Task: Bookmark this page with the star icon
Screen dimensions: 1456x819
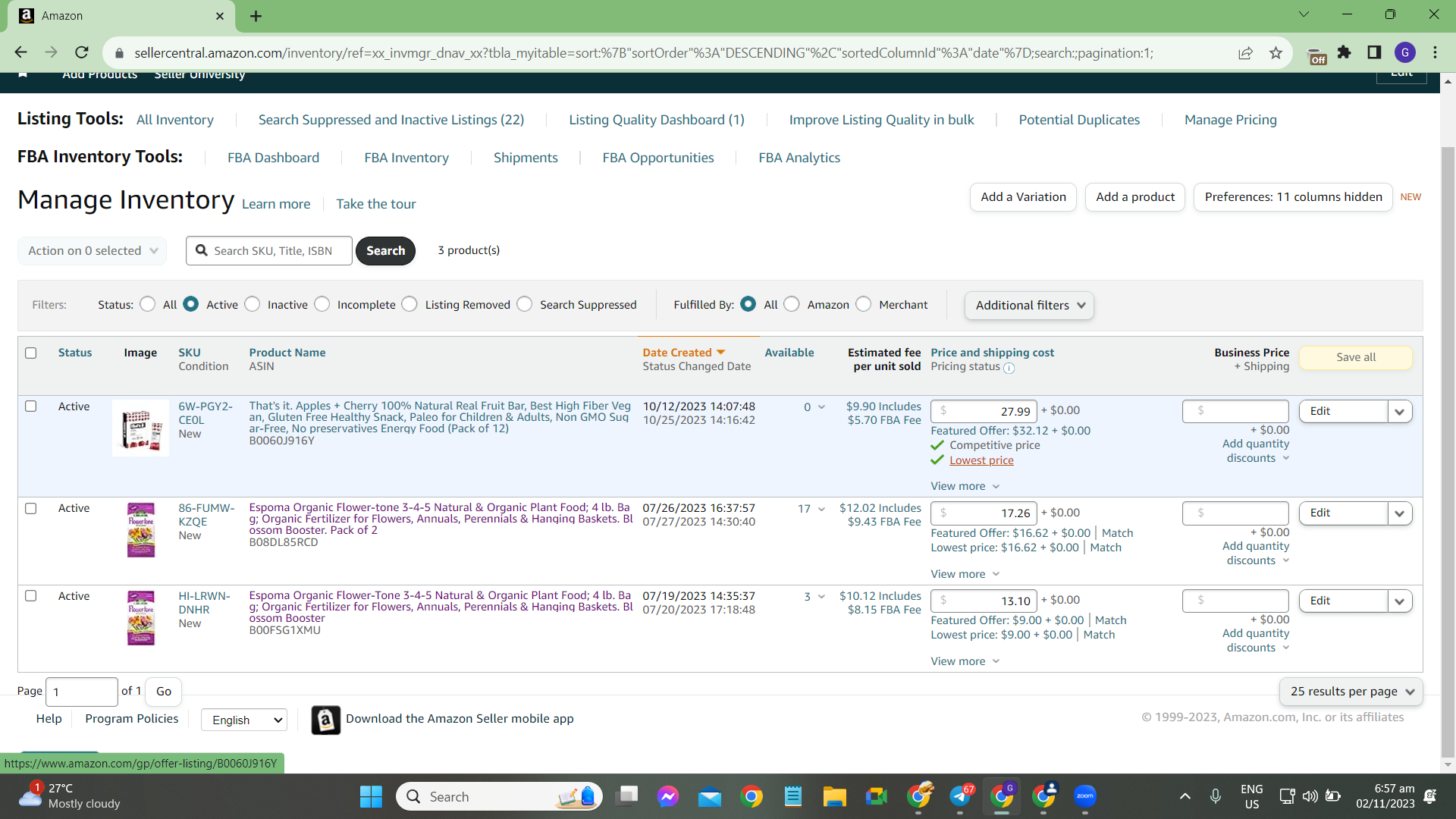Action: click(1276, 52)
